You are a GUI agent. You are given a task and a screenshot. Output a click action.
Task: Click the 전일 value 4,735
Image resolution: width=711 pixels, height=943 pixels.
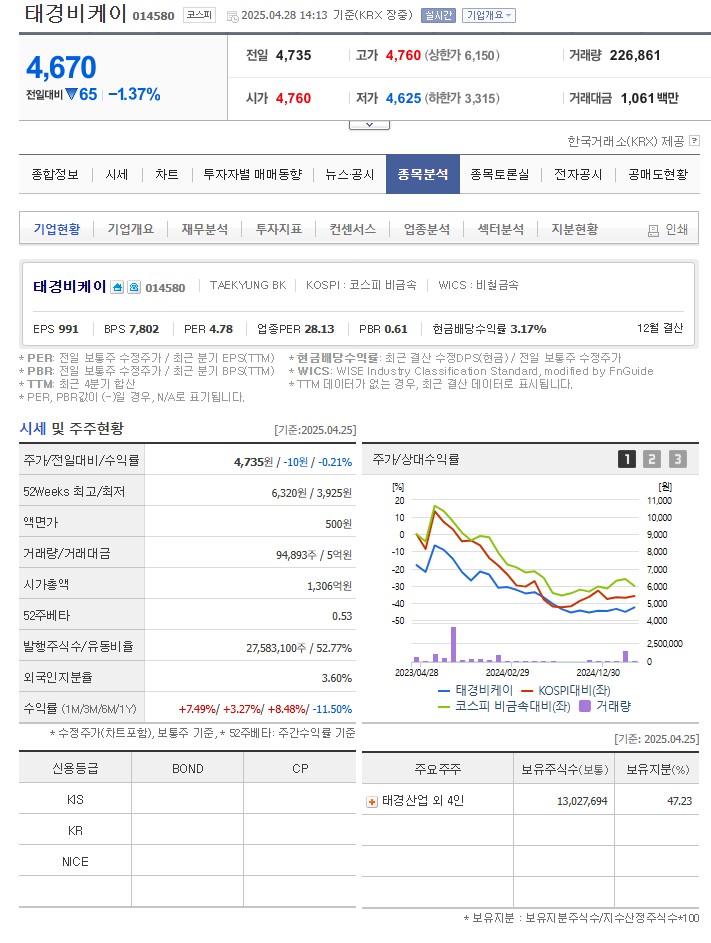coord(294,55)
